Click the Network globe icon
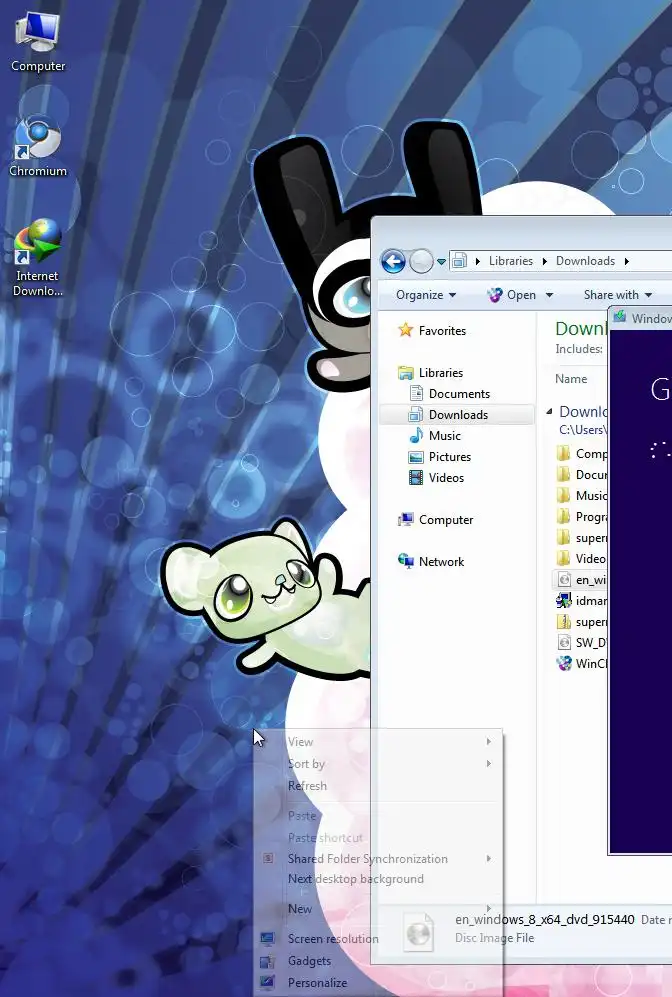This screenshot has height=997, width=672. click(406, 561)
